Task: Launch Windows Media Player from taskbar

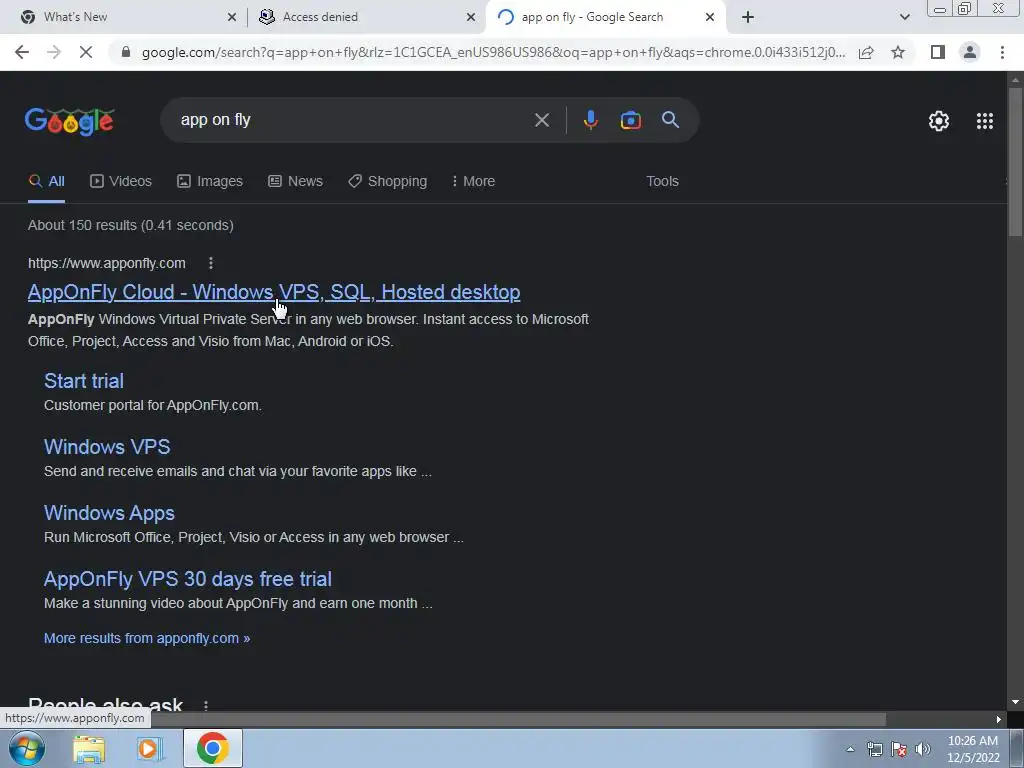Action: point(150,748)
